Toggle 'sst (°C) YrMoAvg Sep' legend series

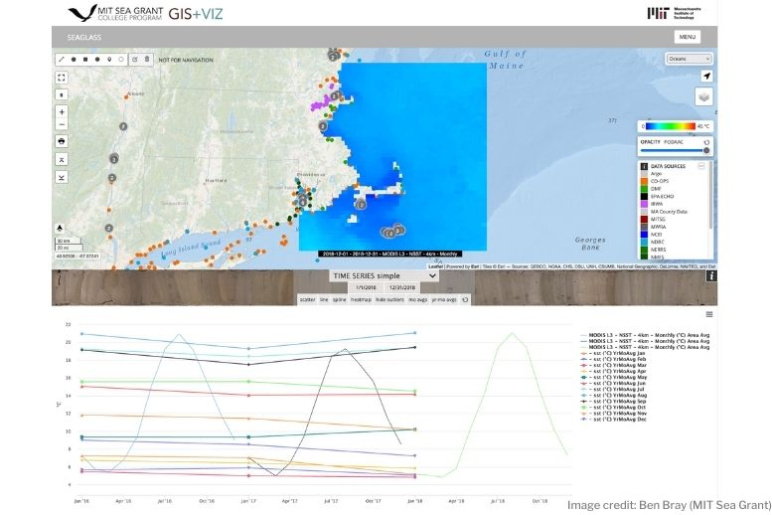(613, 401)
